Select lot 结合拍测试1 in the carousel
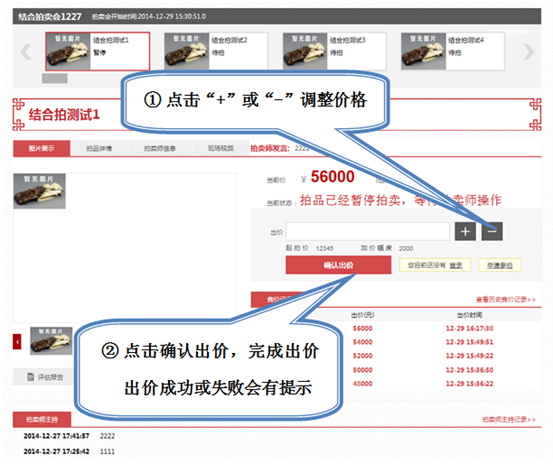The width and height of the screenshot is (553, 464). click(98, 51)
